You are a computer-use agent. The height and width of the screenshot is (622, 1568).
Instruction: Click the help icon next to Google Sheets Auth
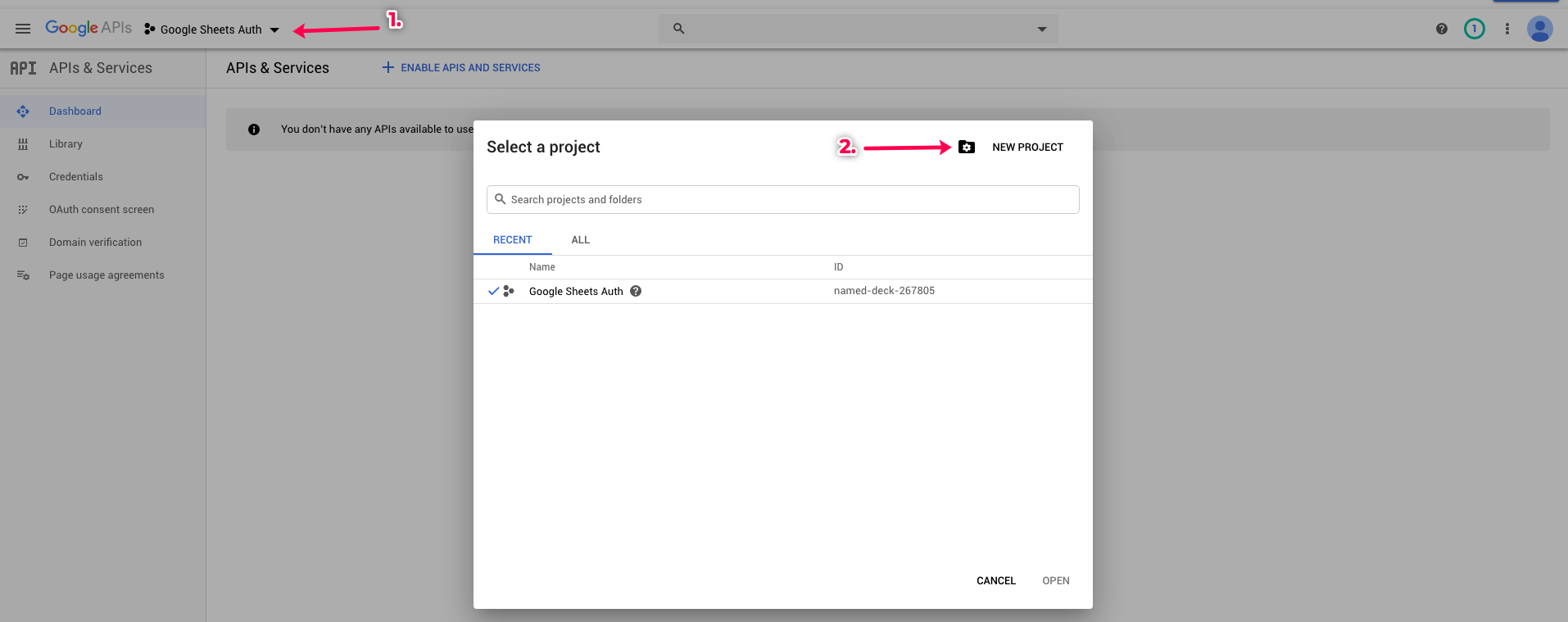636,291
